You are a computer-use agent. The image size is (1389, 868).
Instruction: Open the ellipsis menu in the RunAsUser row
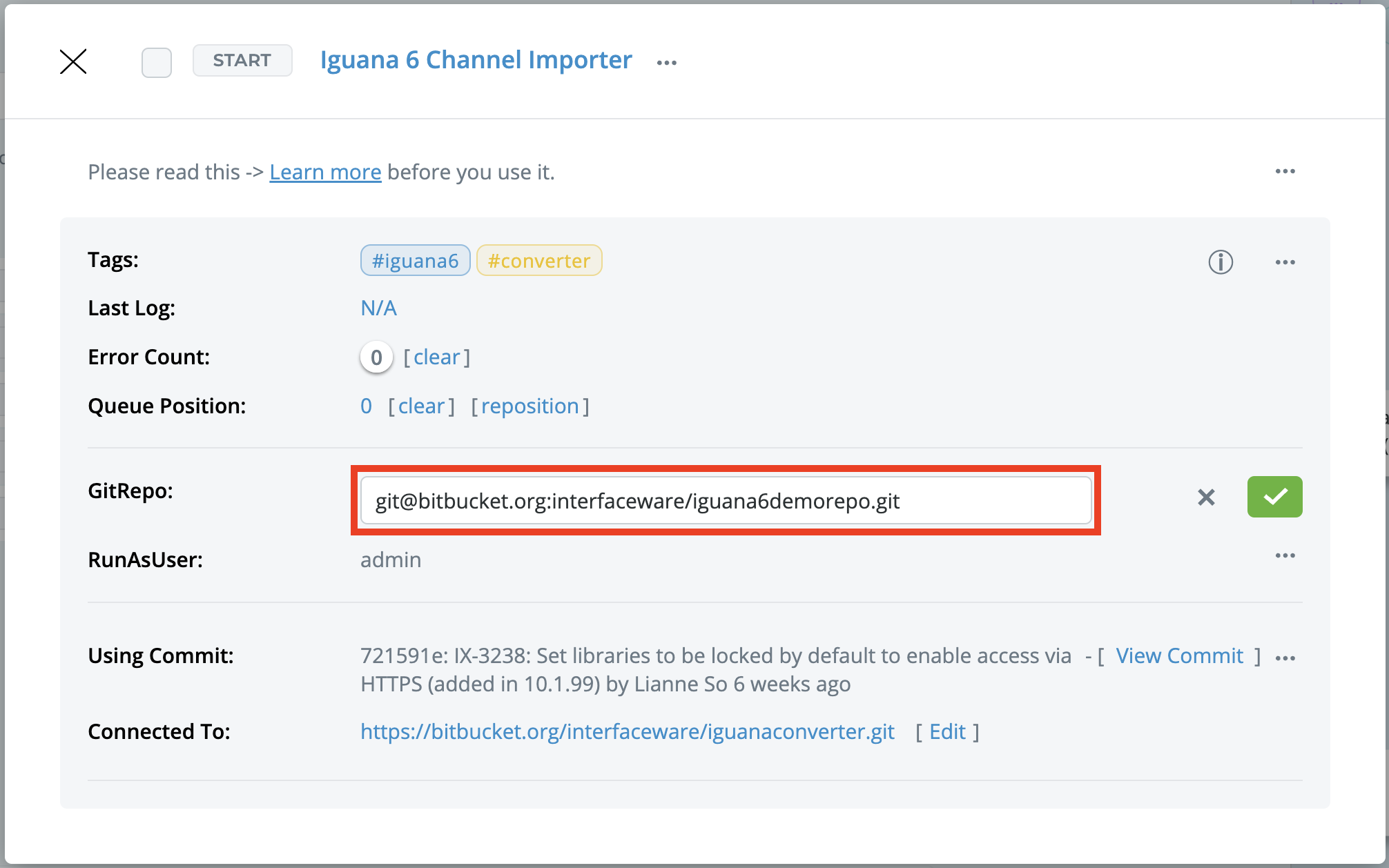click(1285, 555)
